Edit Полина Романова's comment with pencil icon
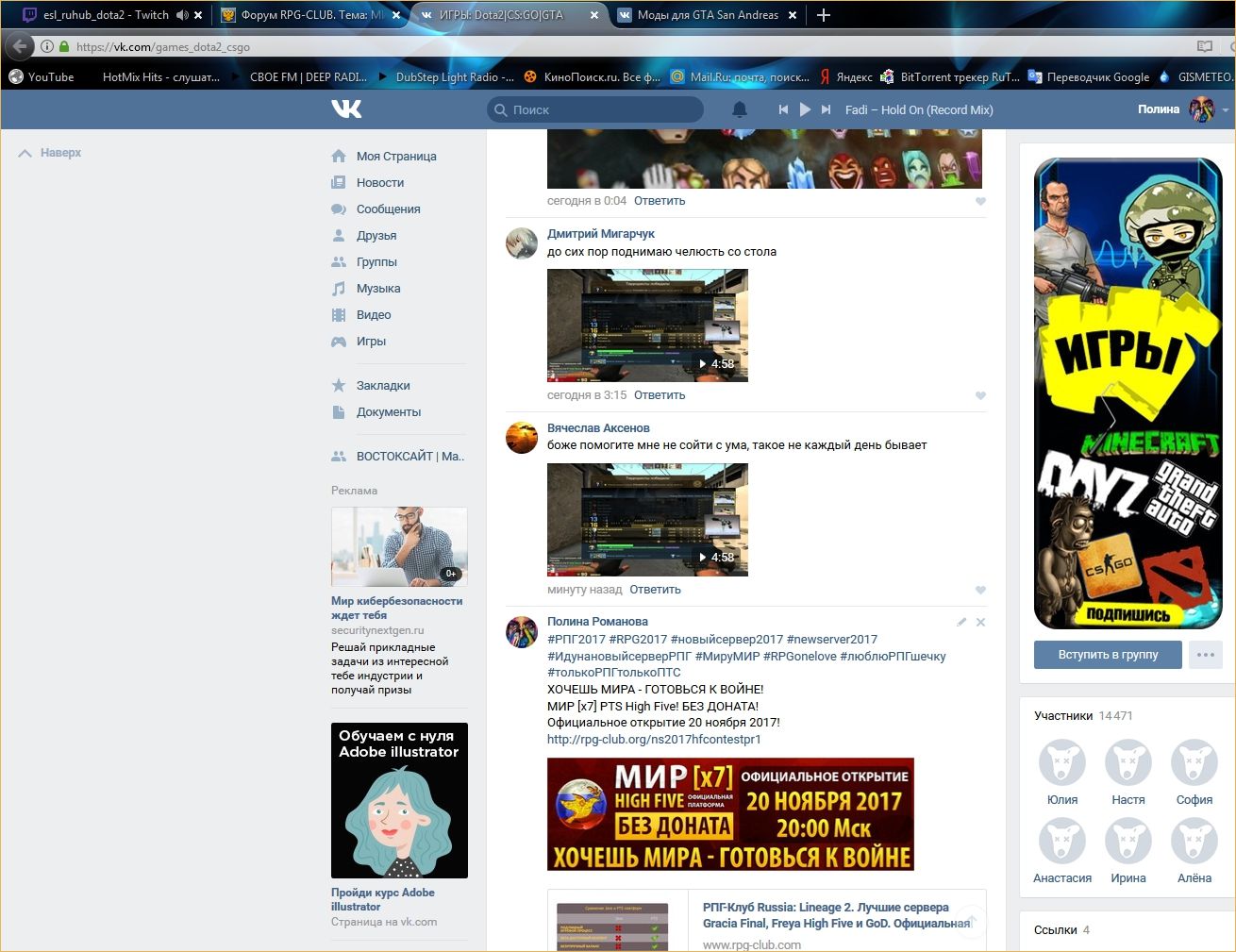Image resolution: width=1236 pixels, height=952 pixels. (x=961, y=622)
